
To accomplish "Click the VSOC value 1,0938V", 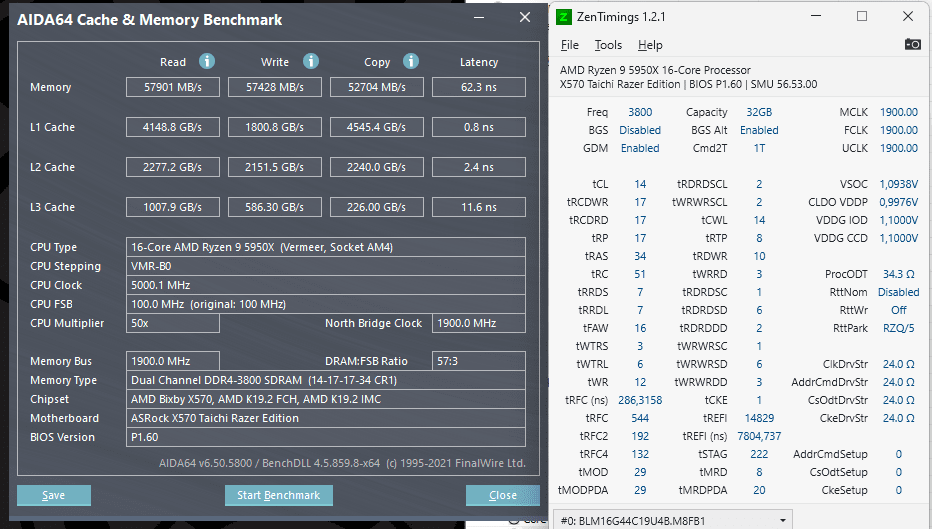I will pyautogui.click(x=899, y=184).
